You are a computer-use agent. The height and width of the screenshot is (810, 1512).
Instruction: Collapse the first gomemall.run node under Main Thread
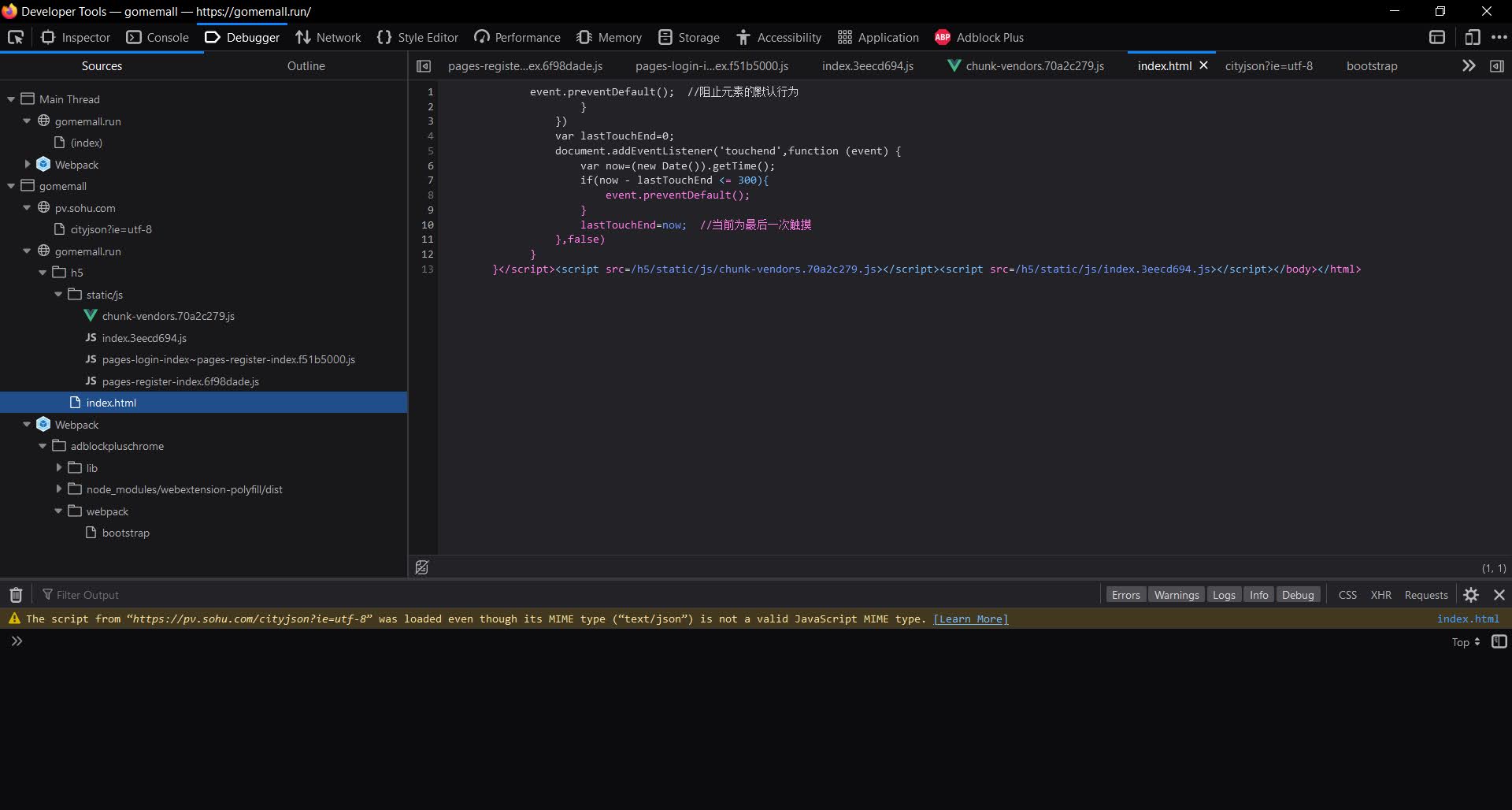pyautogui.click(x=27, y=121)
